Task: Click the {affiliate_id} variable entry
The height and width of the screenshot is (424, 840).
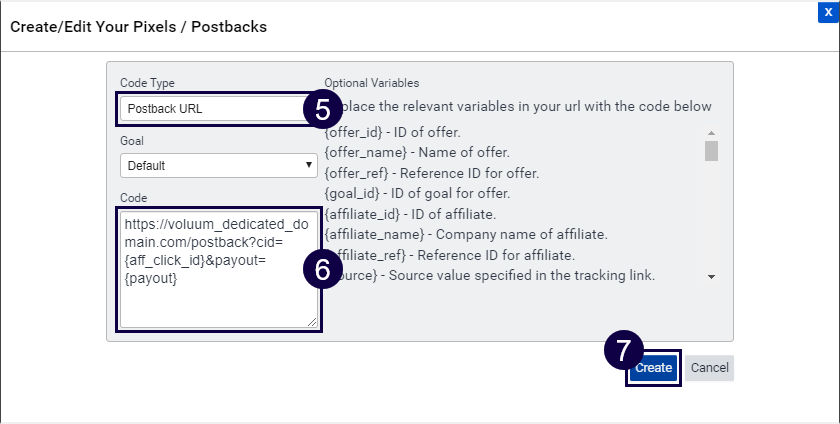Action: click(412, 213)
